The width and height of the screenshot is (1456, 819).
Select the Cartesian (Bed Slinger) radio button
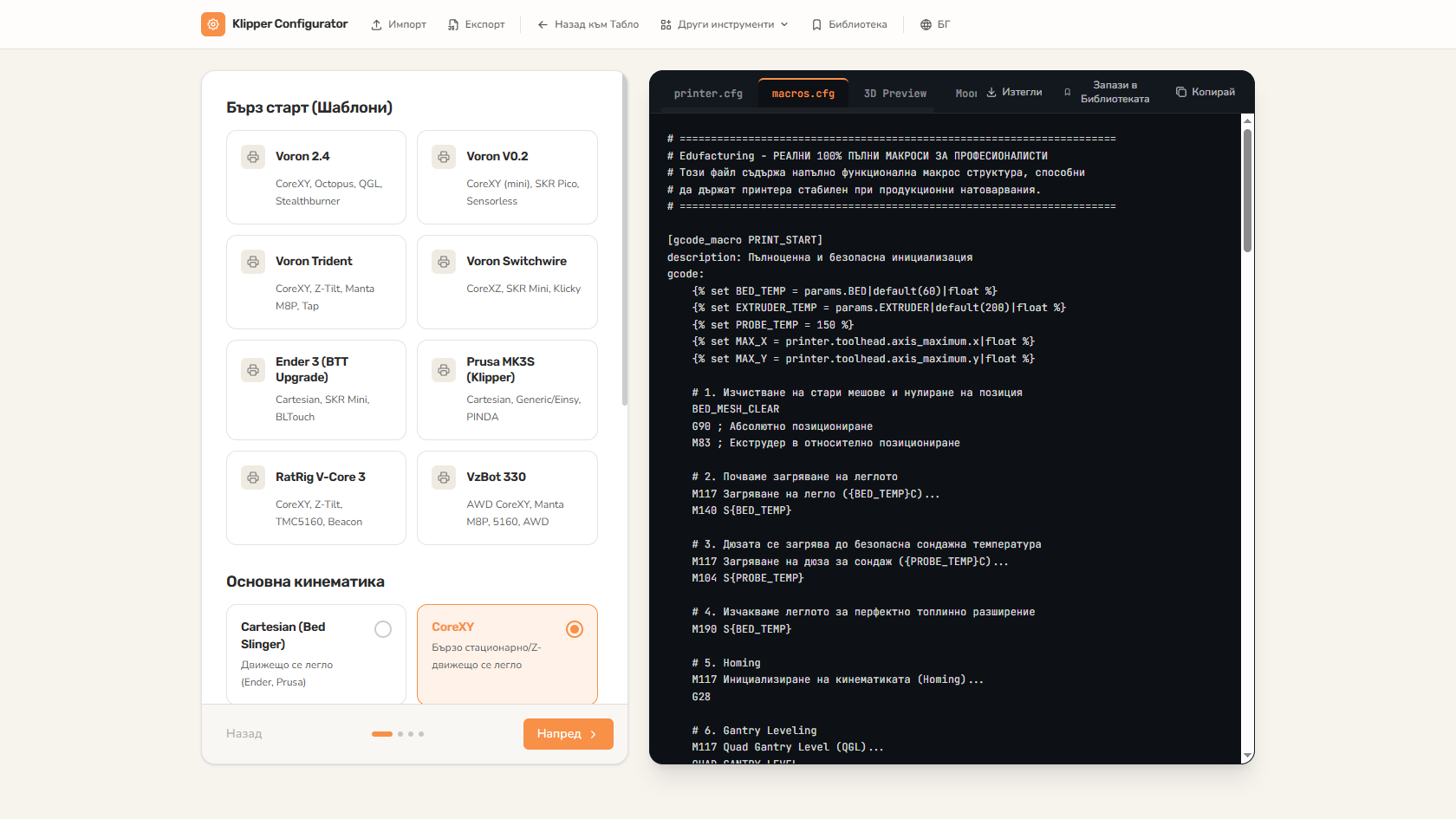383,629
